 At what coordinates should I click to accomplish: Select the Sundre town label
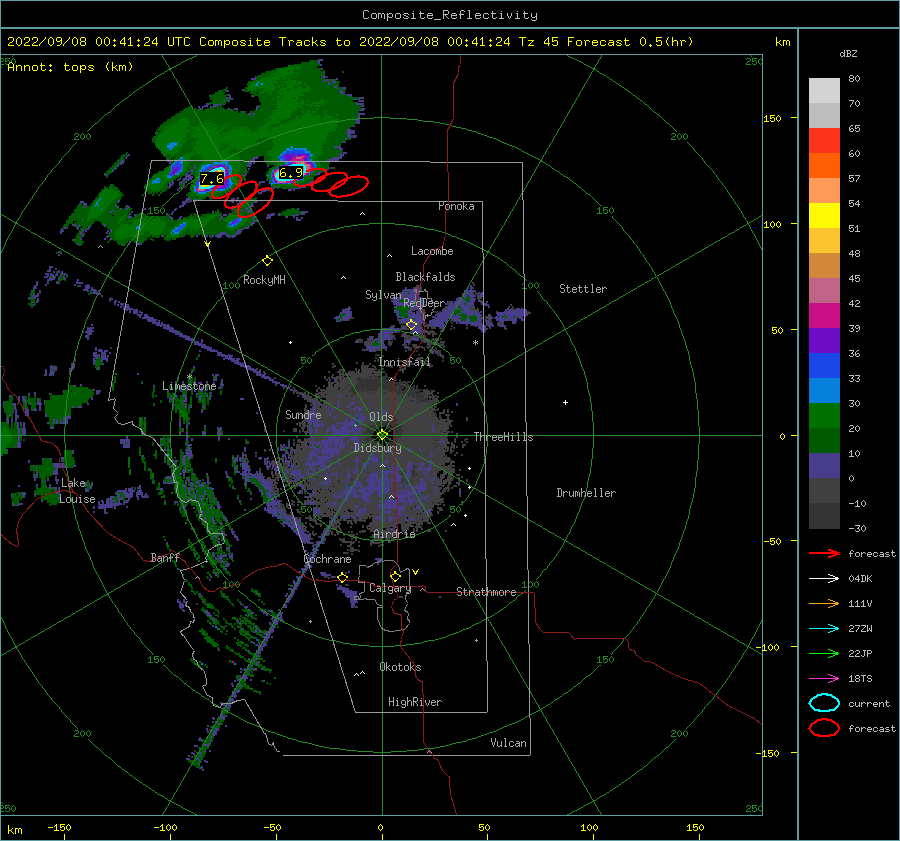303,414
